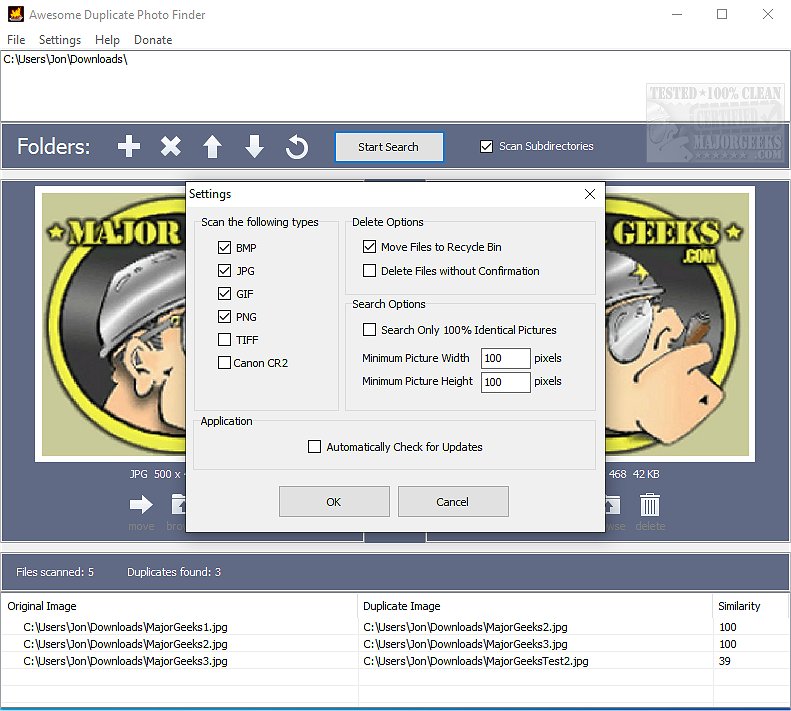Open the File menu

pos(16,40)
